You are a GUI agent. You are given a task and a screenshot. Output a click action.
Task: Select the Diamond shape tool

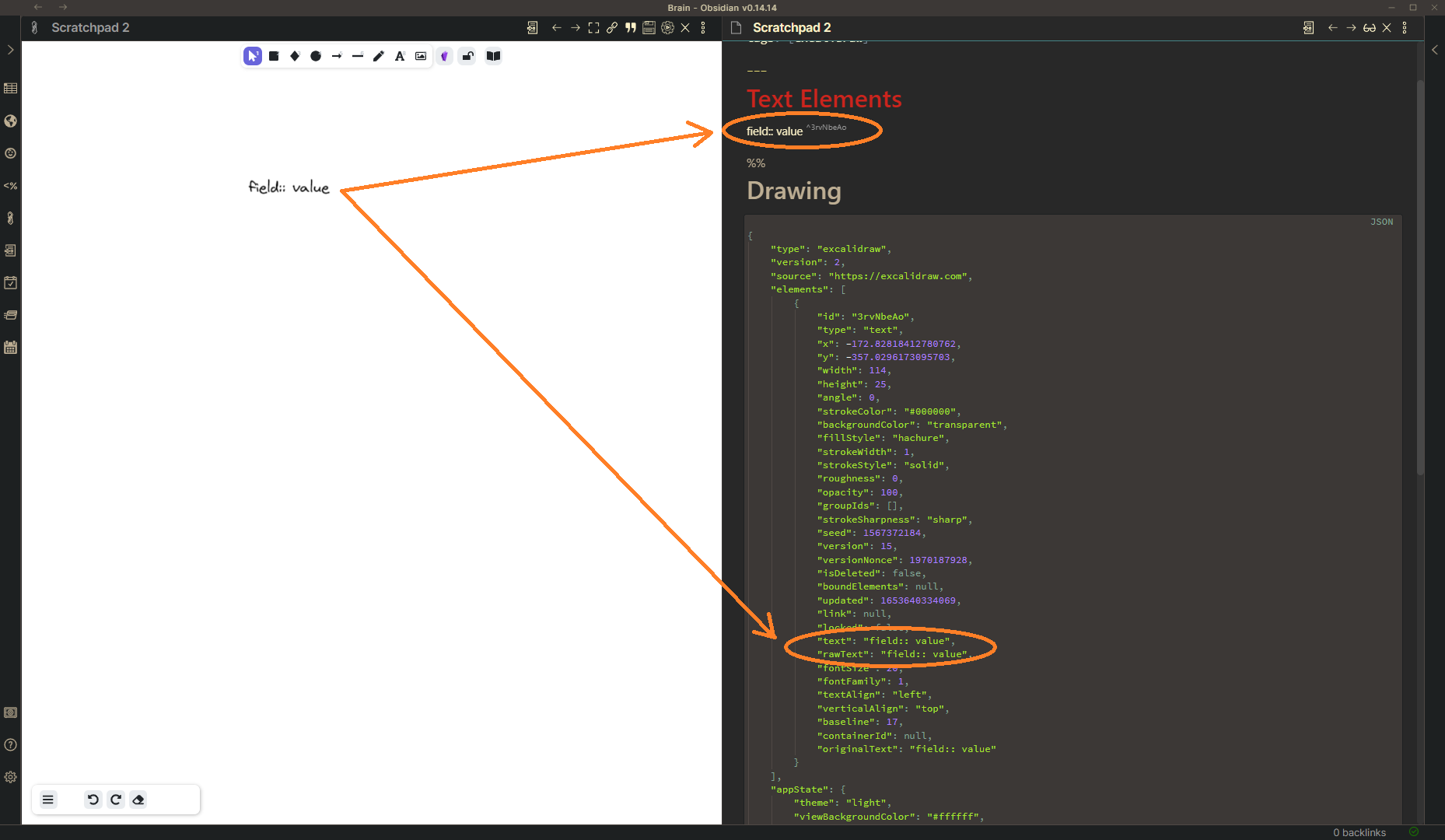295,56
